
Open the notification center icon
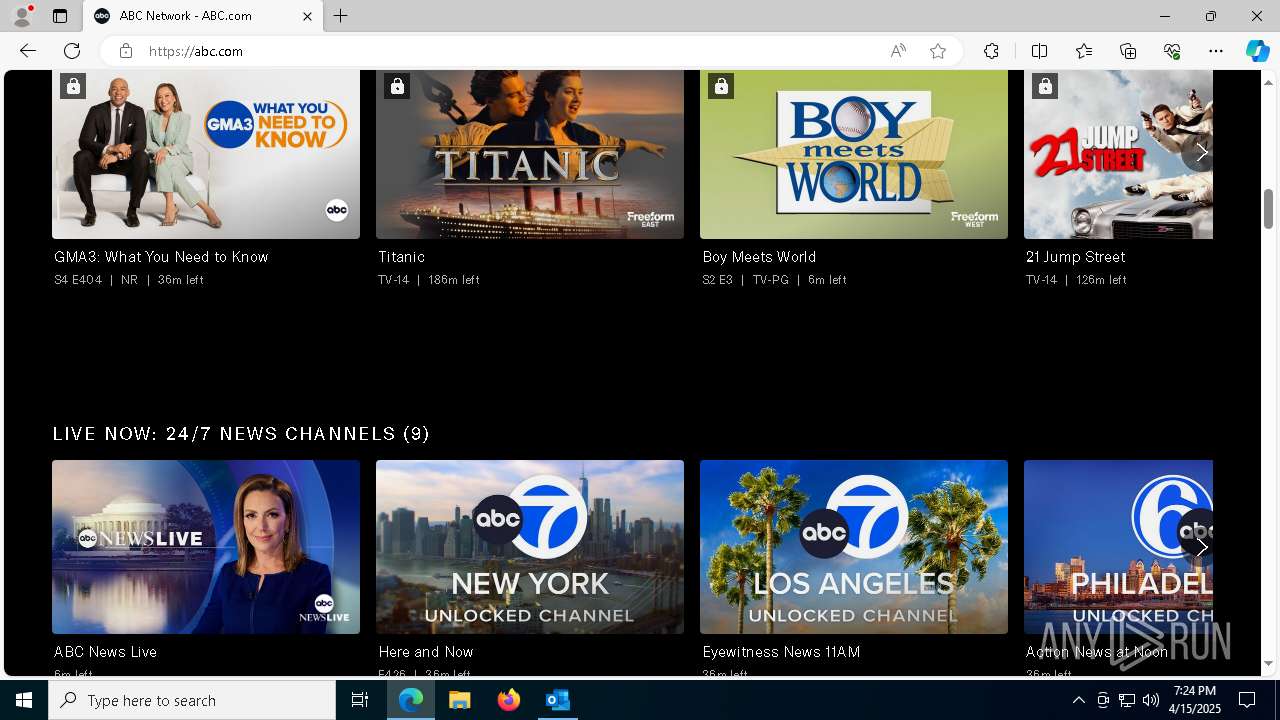click(1248, 700)
